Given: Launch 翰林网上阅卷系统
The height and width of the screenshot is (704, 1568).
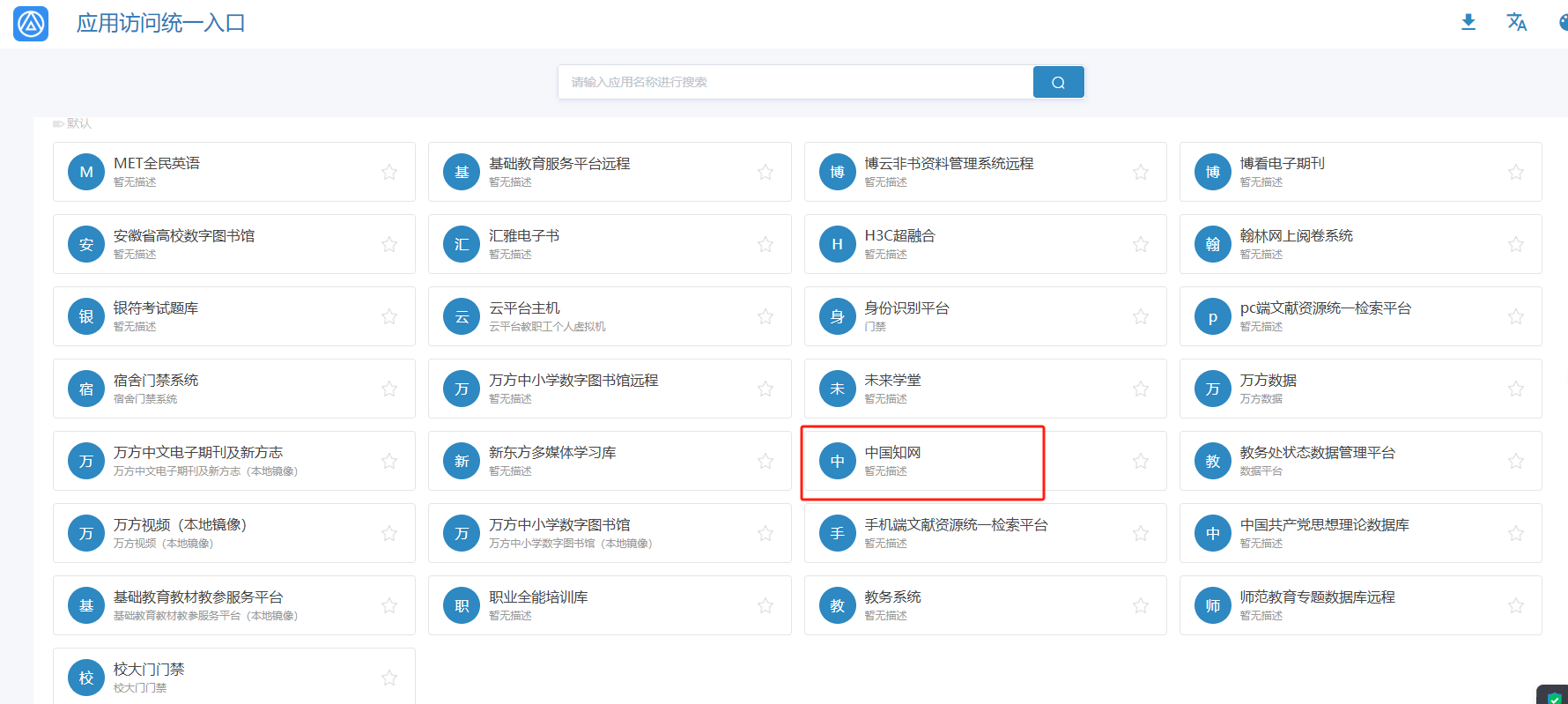Looking at the screenshot, I should [x=1296, y=236].
